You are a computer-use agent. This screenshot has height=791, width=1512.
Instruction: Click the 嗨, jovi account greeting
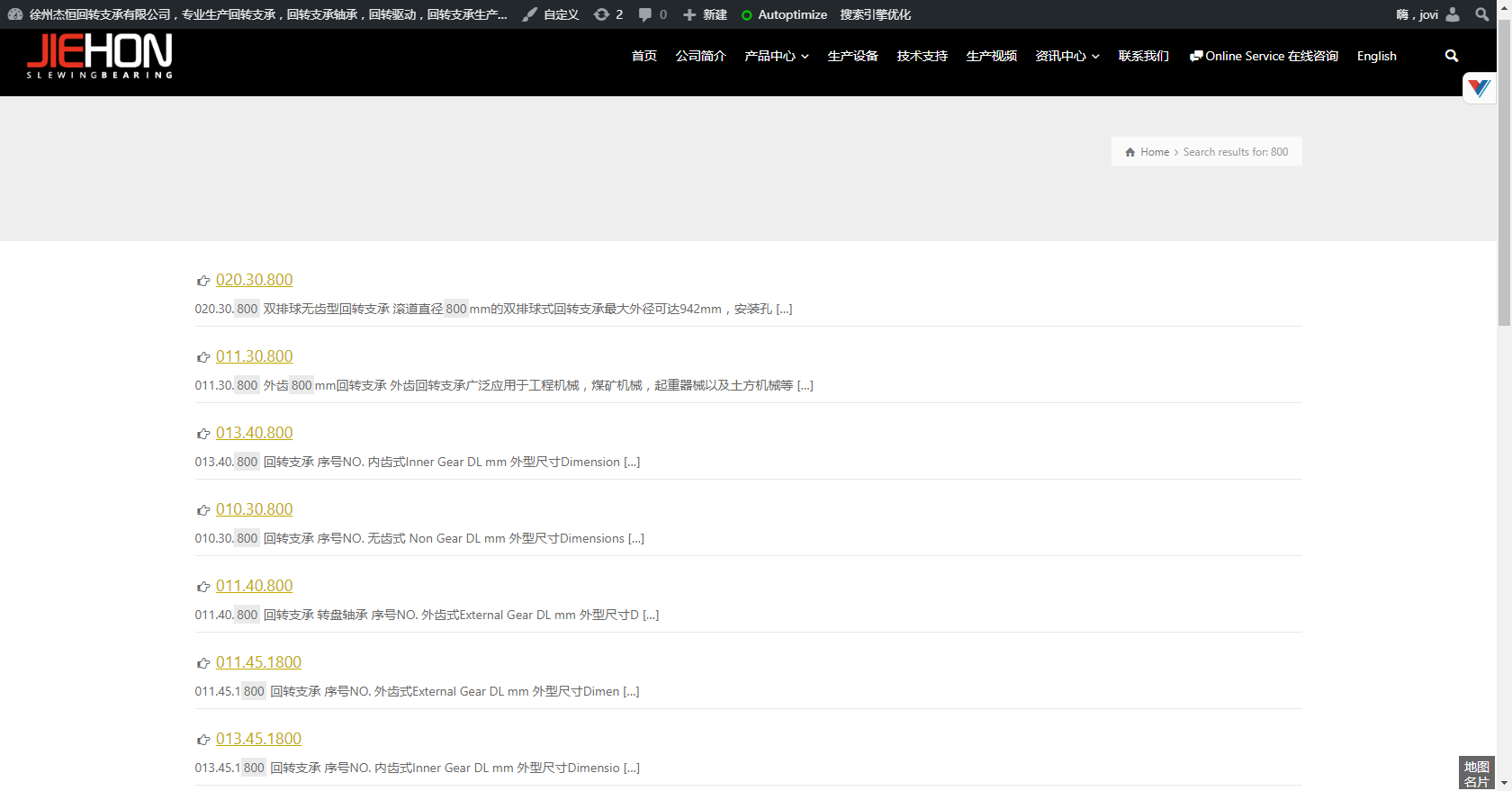[x=1417, y=14]
